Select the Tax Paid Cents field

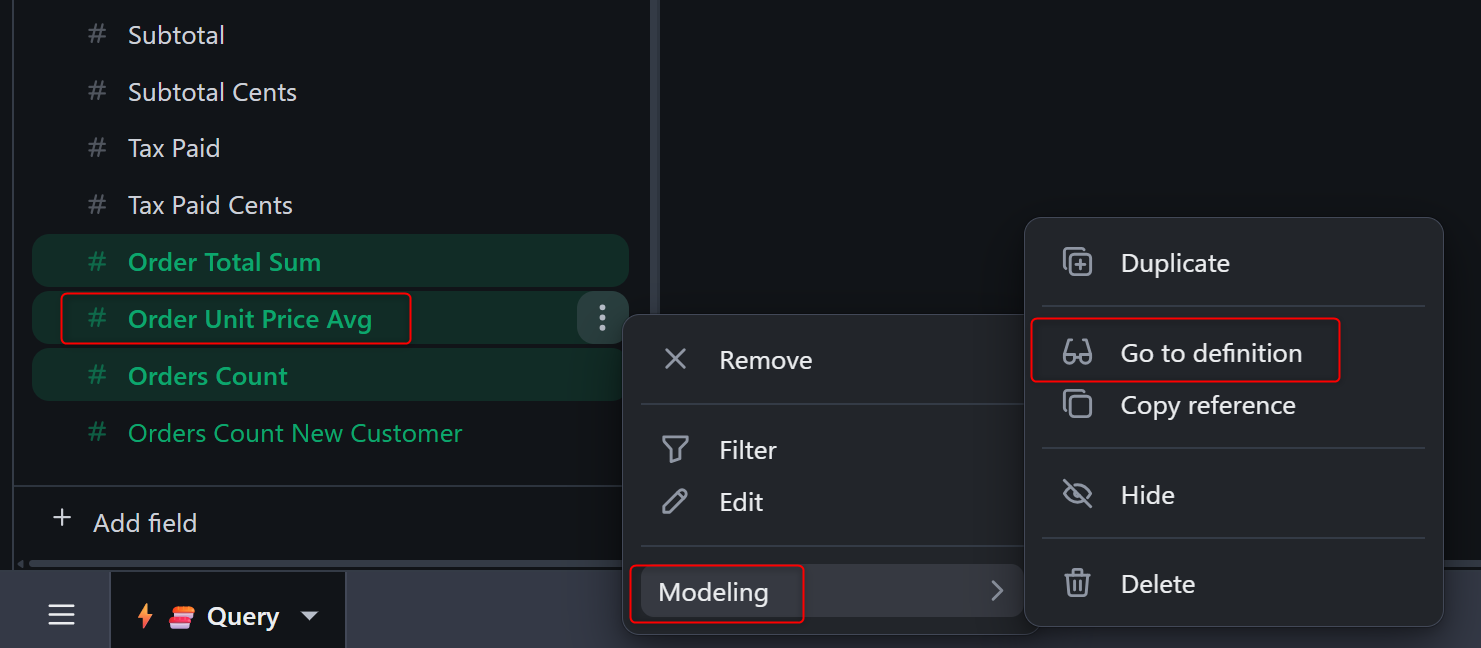[210, 205]
